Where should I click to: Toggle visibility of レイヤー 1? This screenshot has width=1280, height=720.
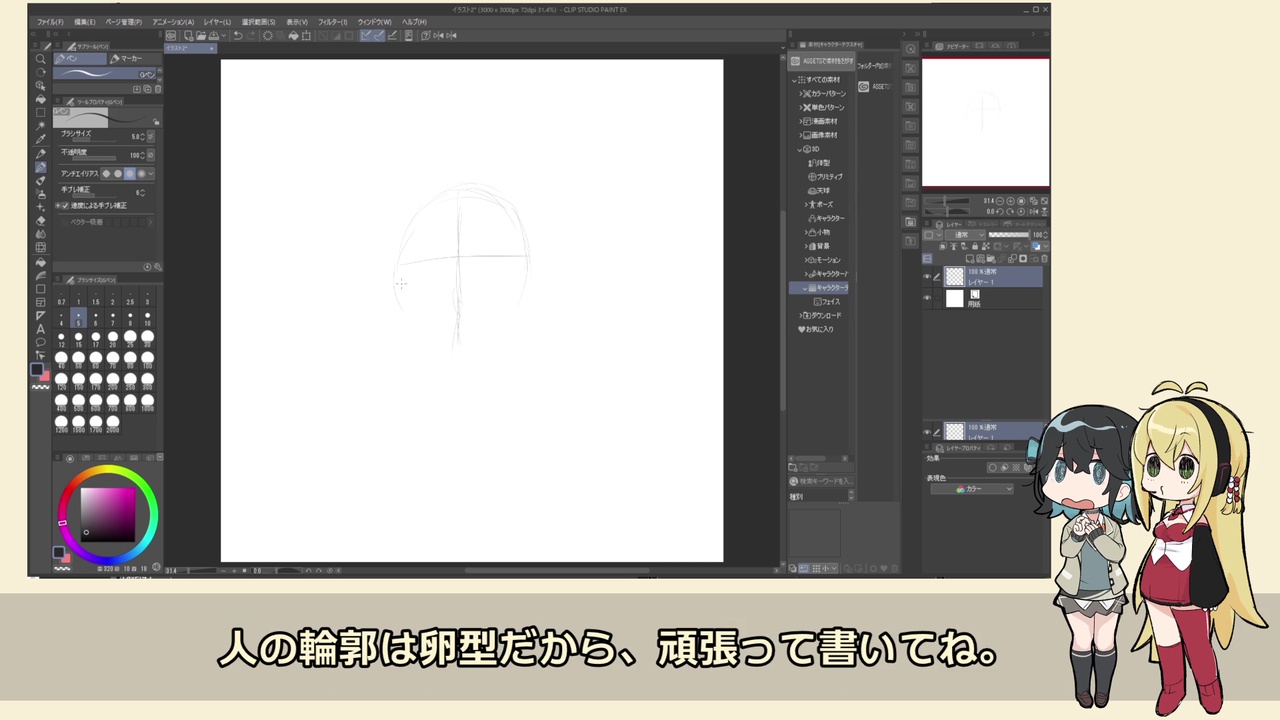click(x=927, y=277)
